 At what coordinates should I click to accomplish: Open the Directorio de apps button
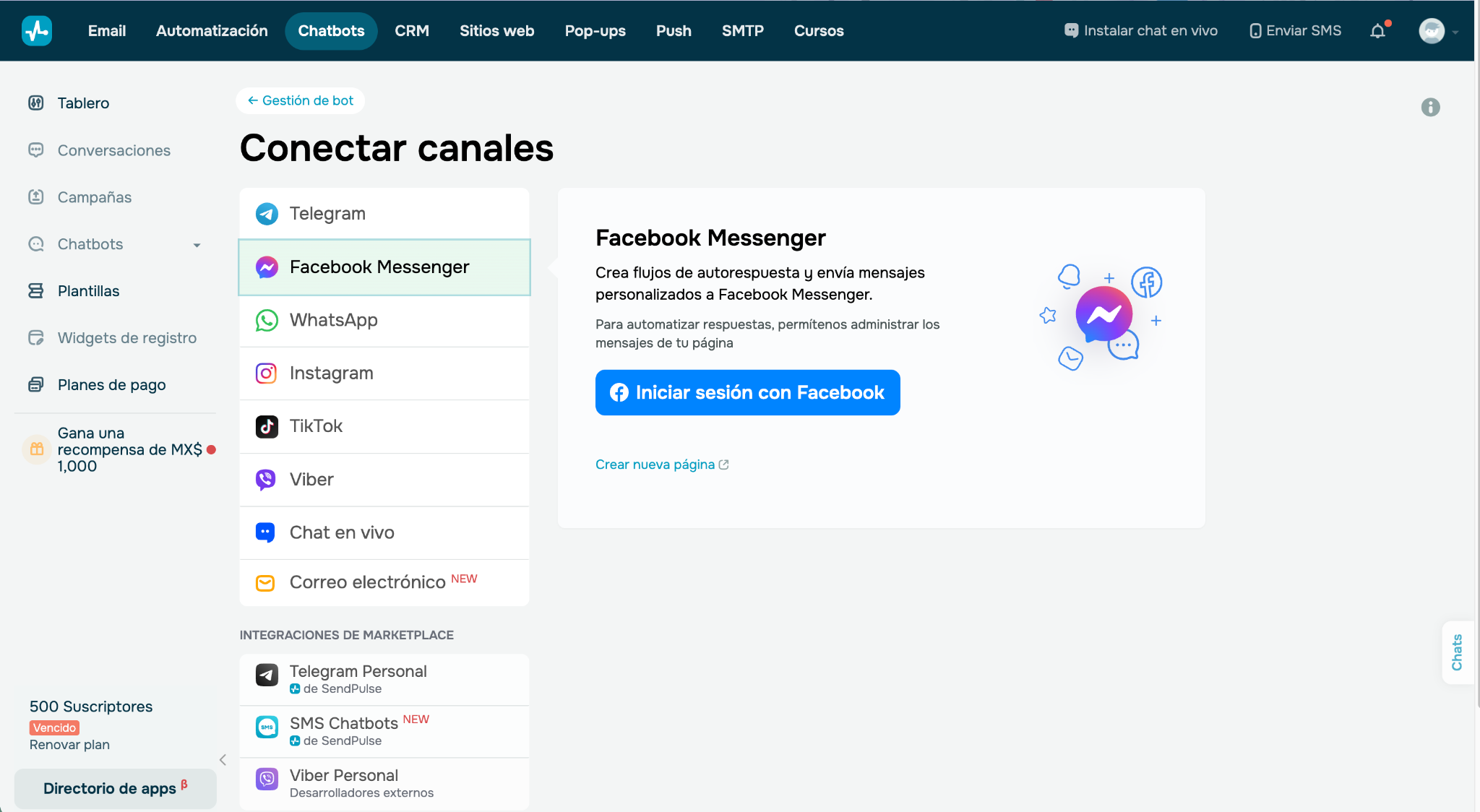coord(116,788)
